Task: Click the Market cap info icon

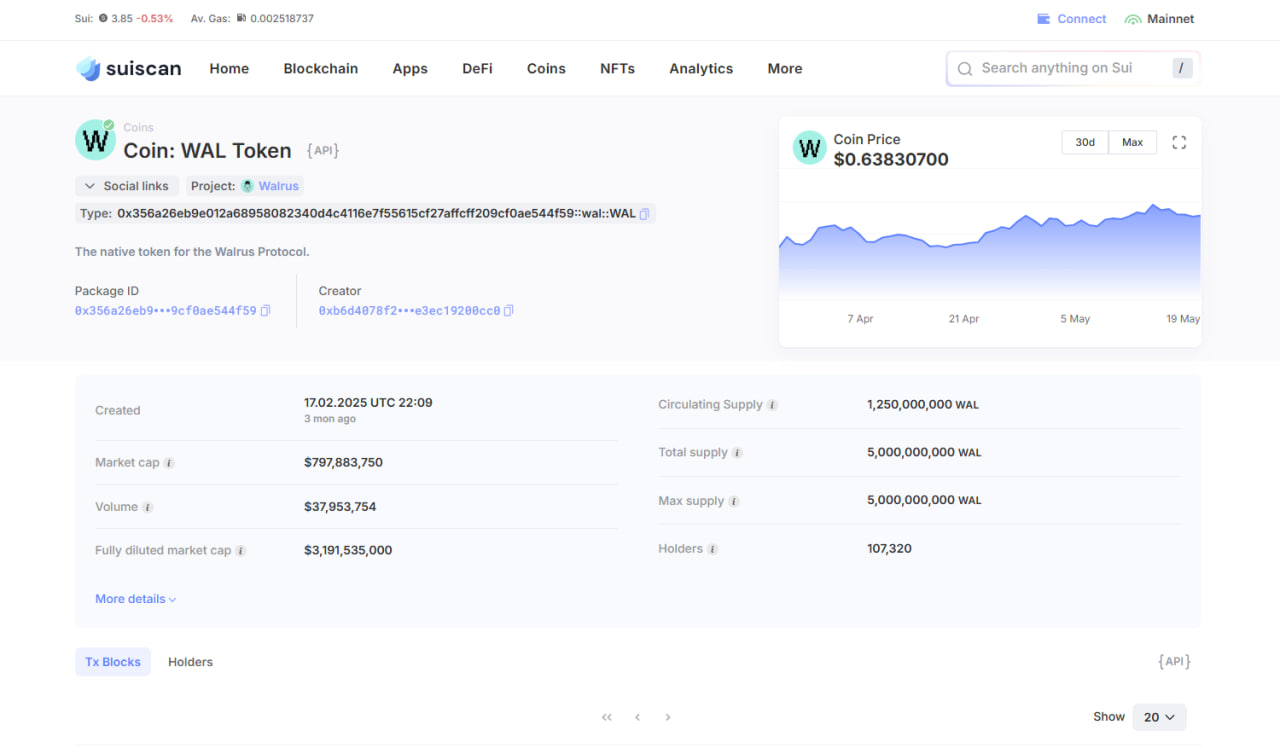Action: (169, 463)
